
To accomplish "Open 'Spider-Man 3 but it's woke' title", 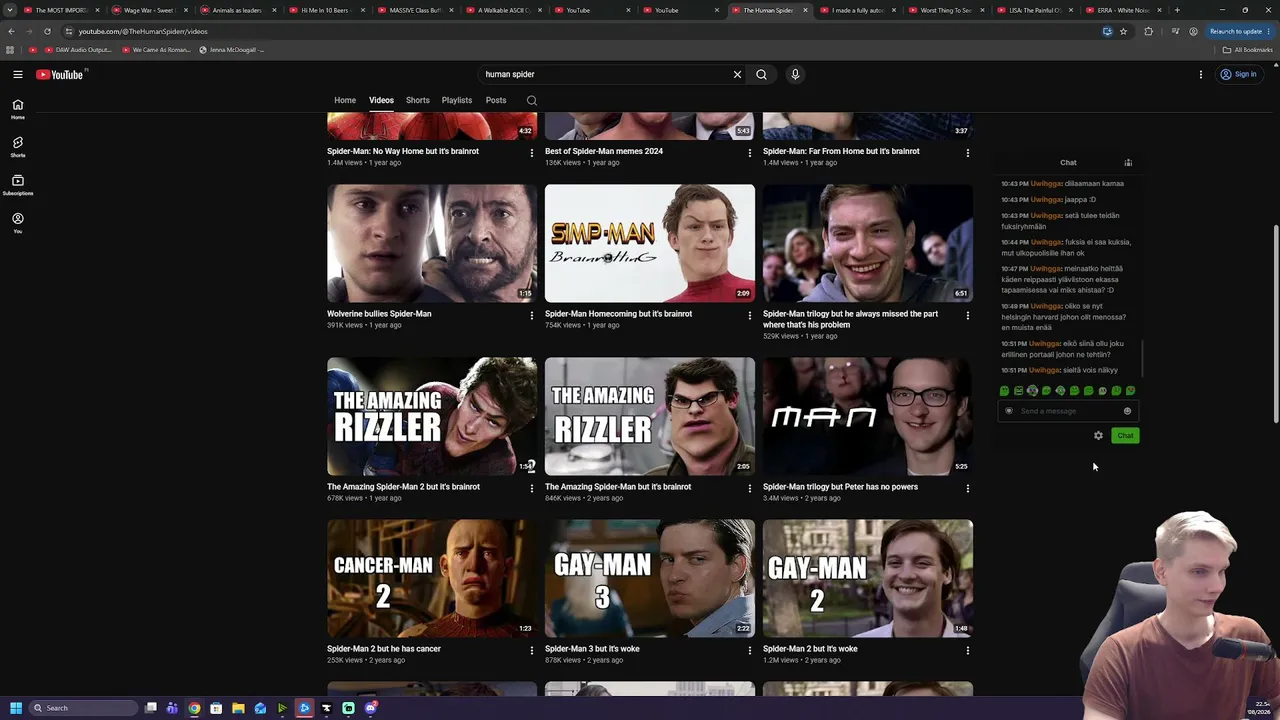I will pyautogui.click(x=592, y=649).
